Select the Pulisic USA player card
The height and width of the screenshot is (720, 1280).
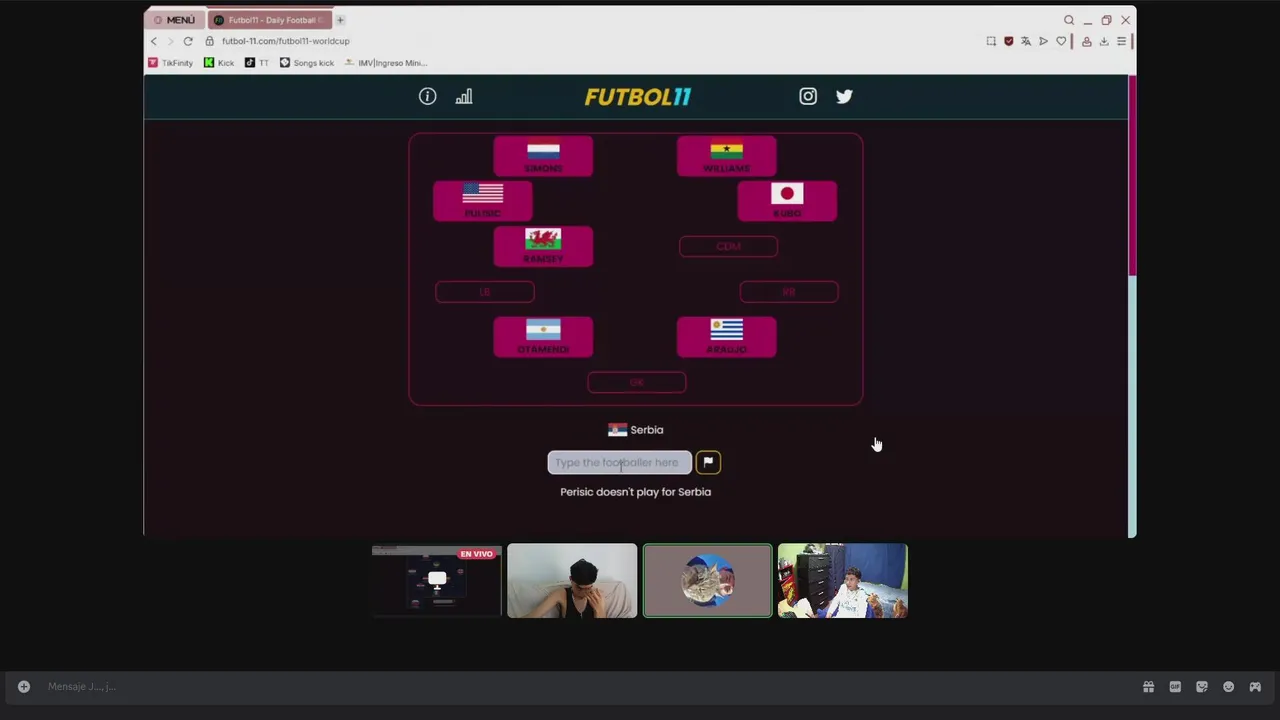coord(483,201)
